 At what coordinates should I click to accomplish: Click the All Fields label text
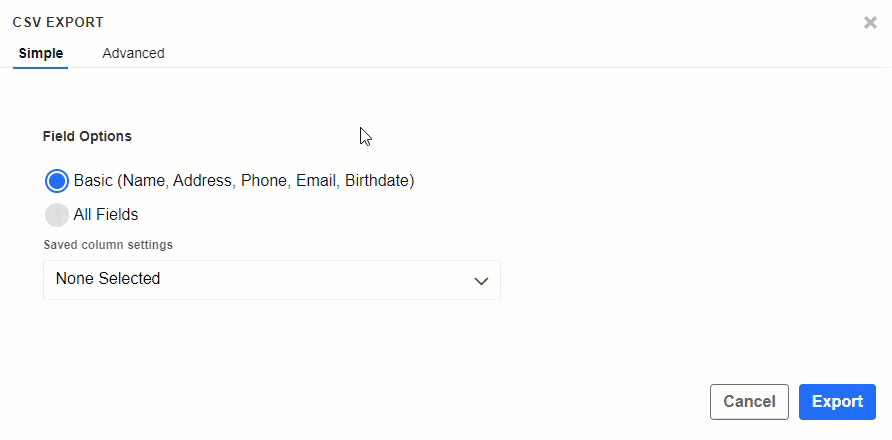(106, 214)
